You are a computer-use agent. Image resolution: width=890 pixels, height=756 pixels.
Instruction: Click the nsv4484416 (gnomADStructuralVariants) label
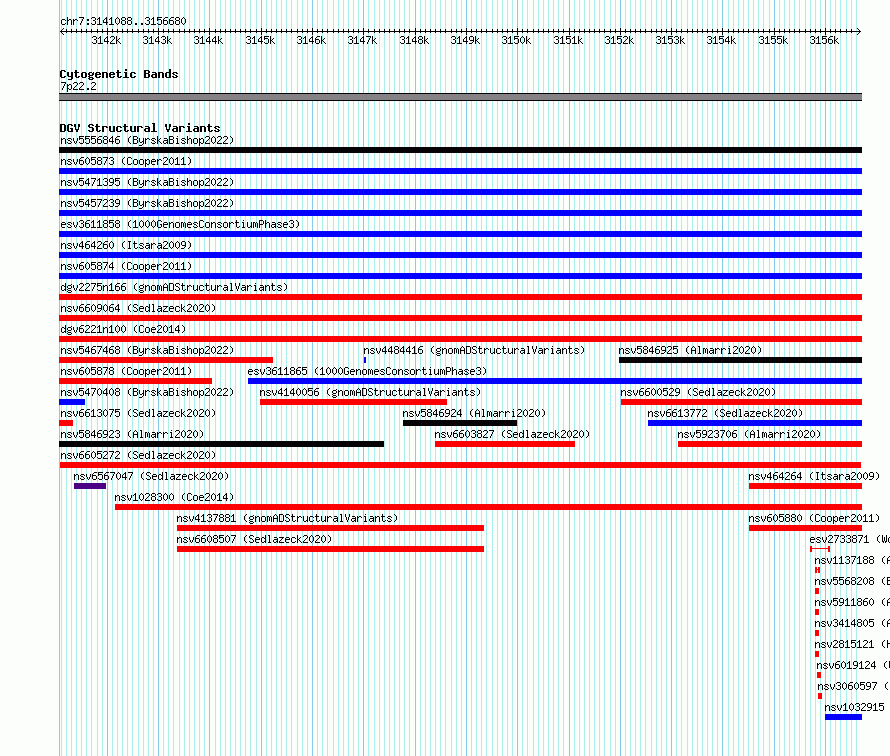[474, 350]
